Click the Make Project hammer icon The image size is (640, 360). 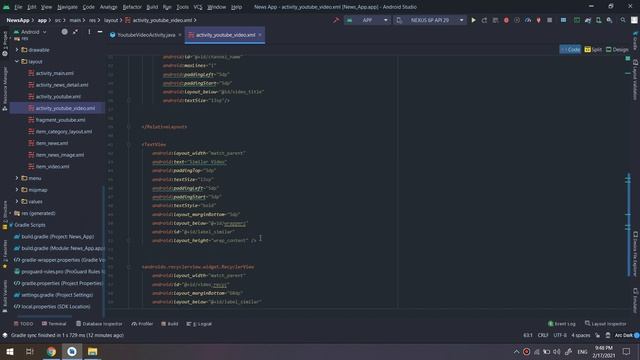click(336, 20)
